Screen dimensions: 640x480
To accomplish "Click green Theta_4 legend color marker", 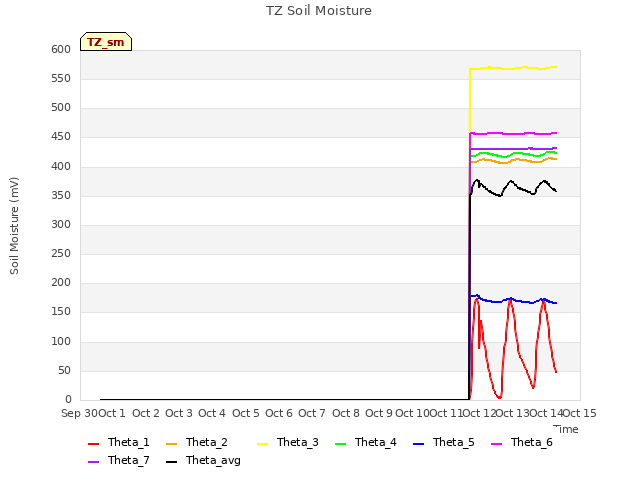I will click(340, 444).
